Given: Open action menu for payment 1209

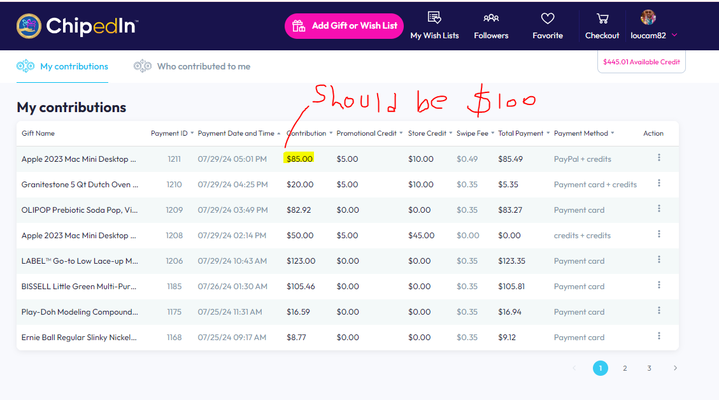Looking at the screenshot, I should point(659,209).
